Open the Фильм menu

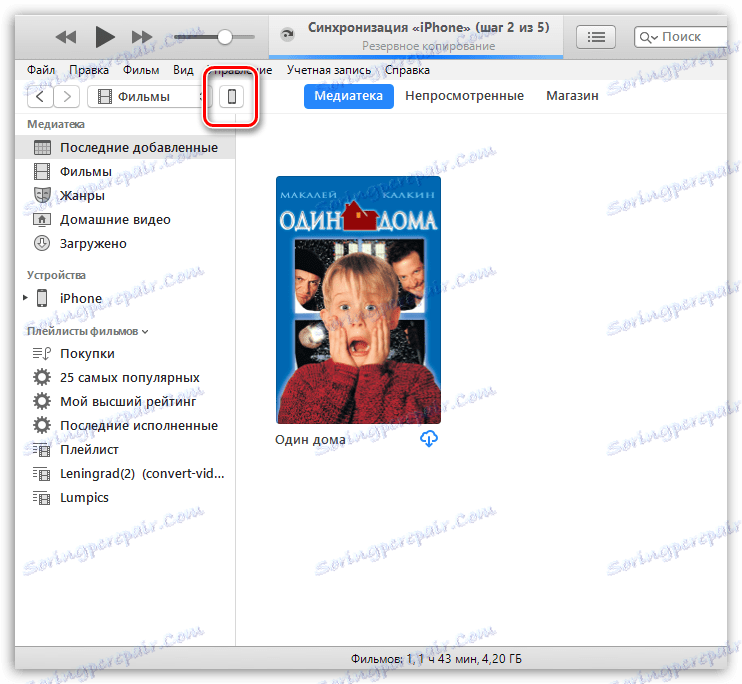click(x=141, y=70)
